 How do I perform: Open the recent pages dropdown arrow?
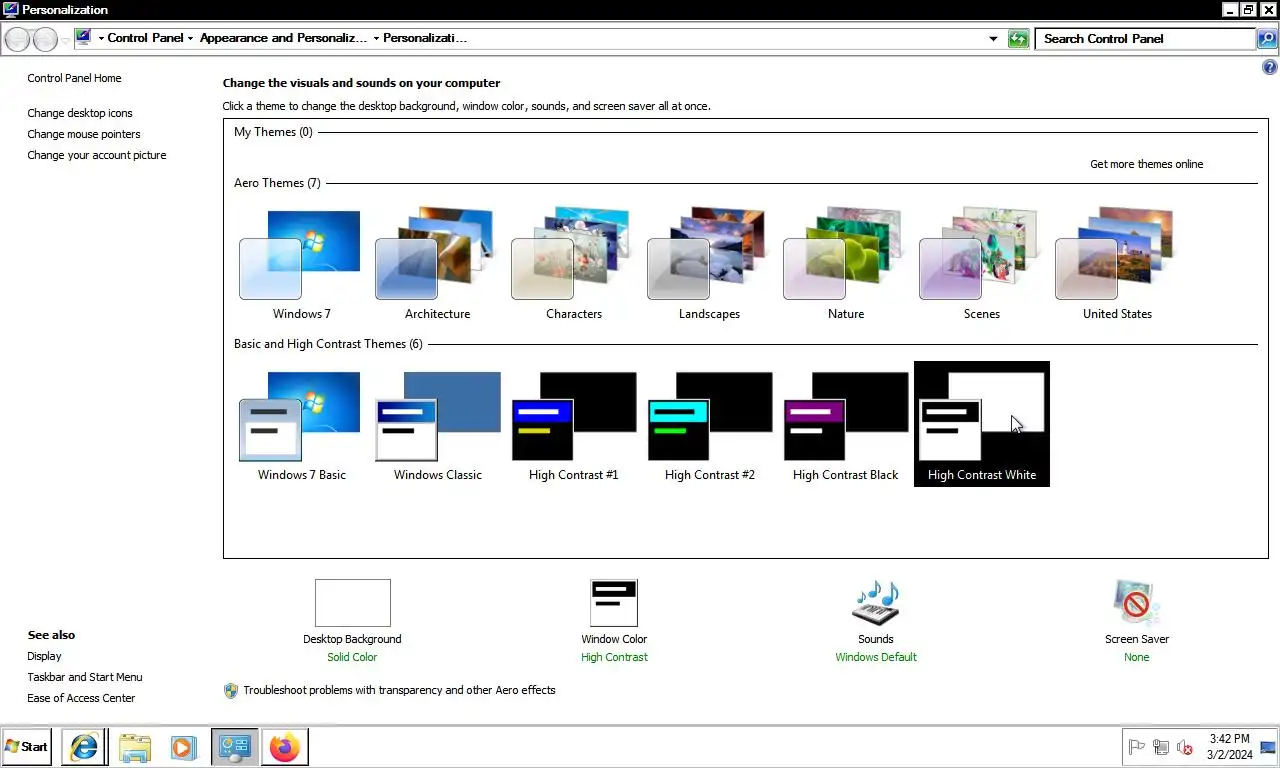(x=66, y=40)
